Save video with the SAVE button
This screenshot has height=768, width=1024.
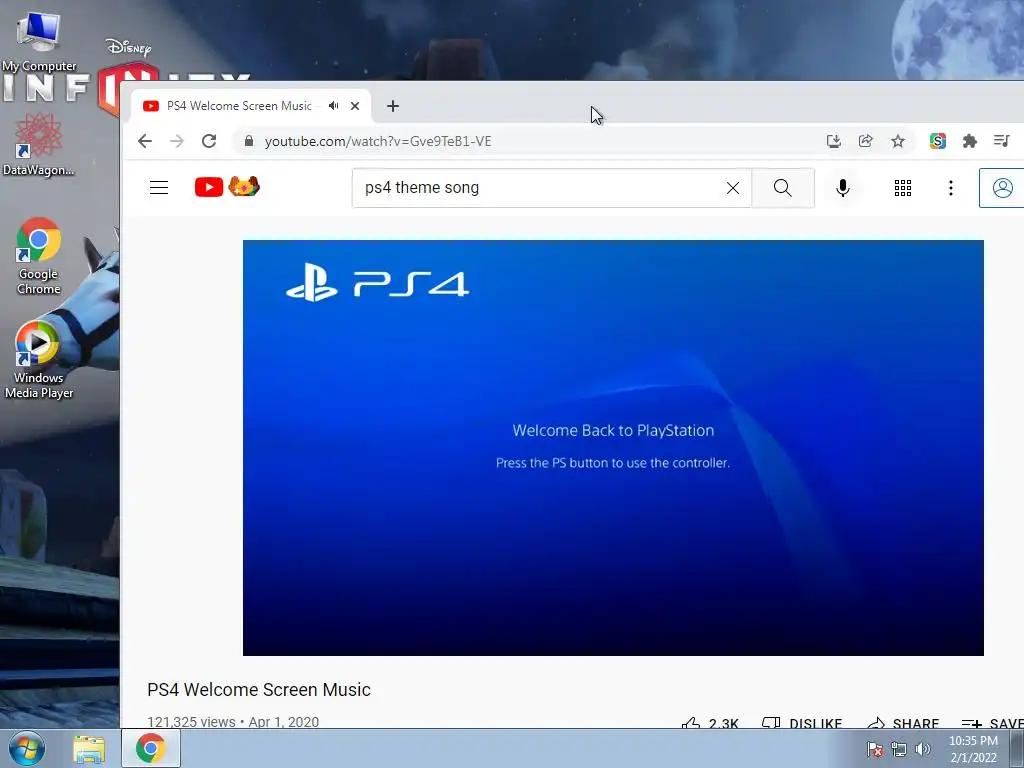[993, 724]
